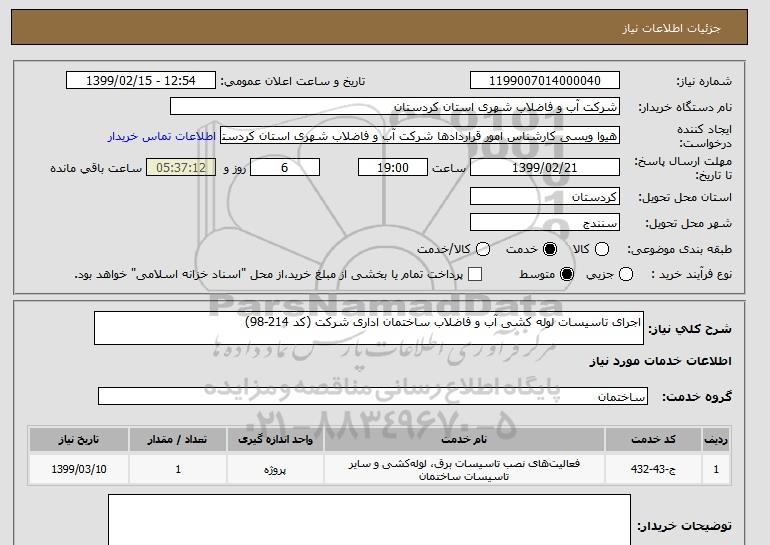The width and height of the screenshot is (770, 545).
Task: Click the buyer organization name field
Action: coord(395,107)
